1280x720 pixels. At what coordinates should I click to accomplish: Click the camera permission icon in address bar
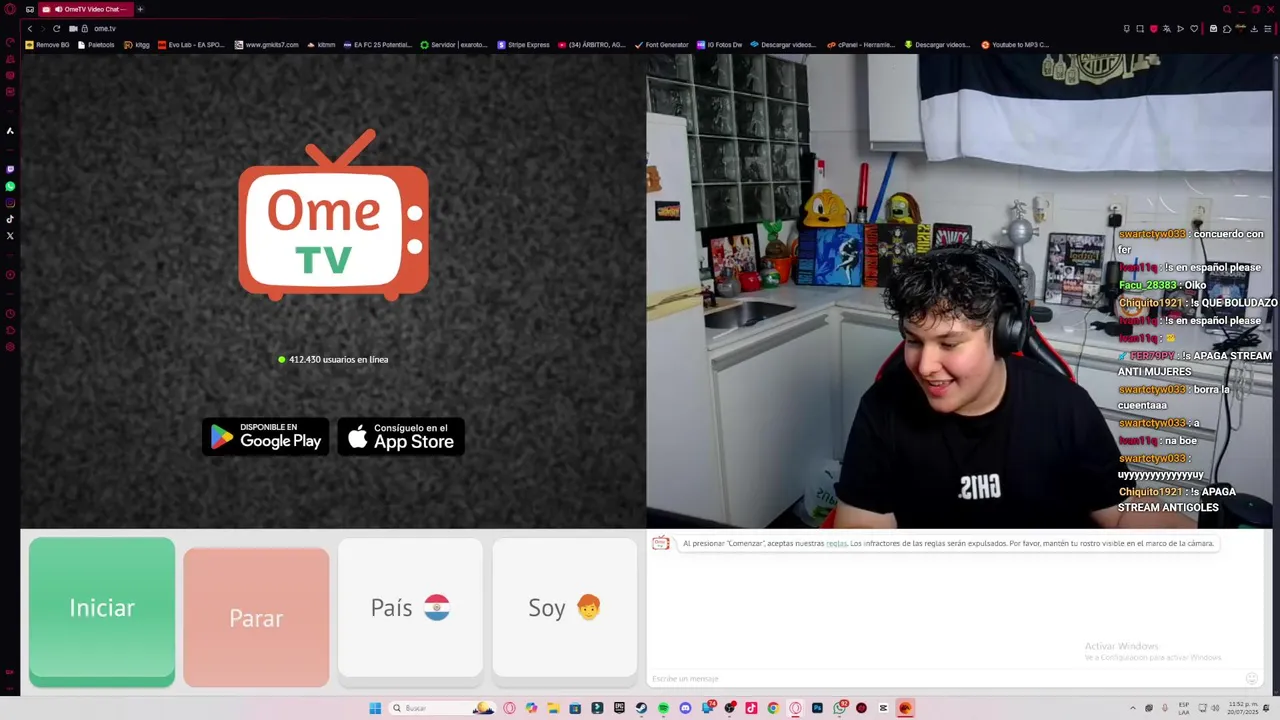pos(73,28)
